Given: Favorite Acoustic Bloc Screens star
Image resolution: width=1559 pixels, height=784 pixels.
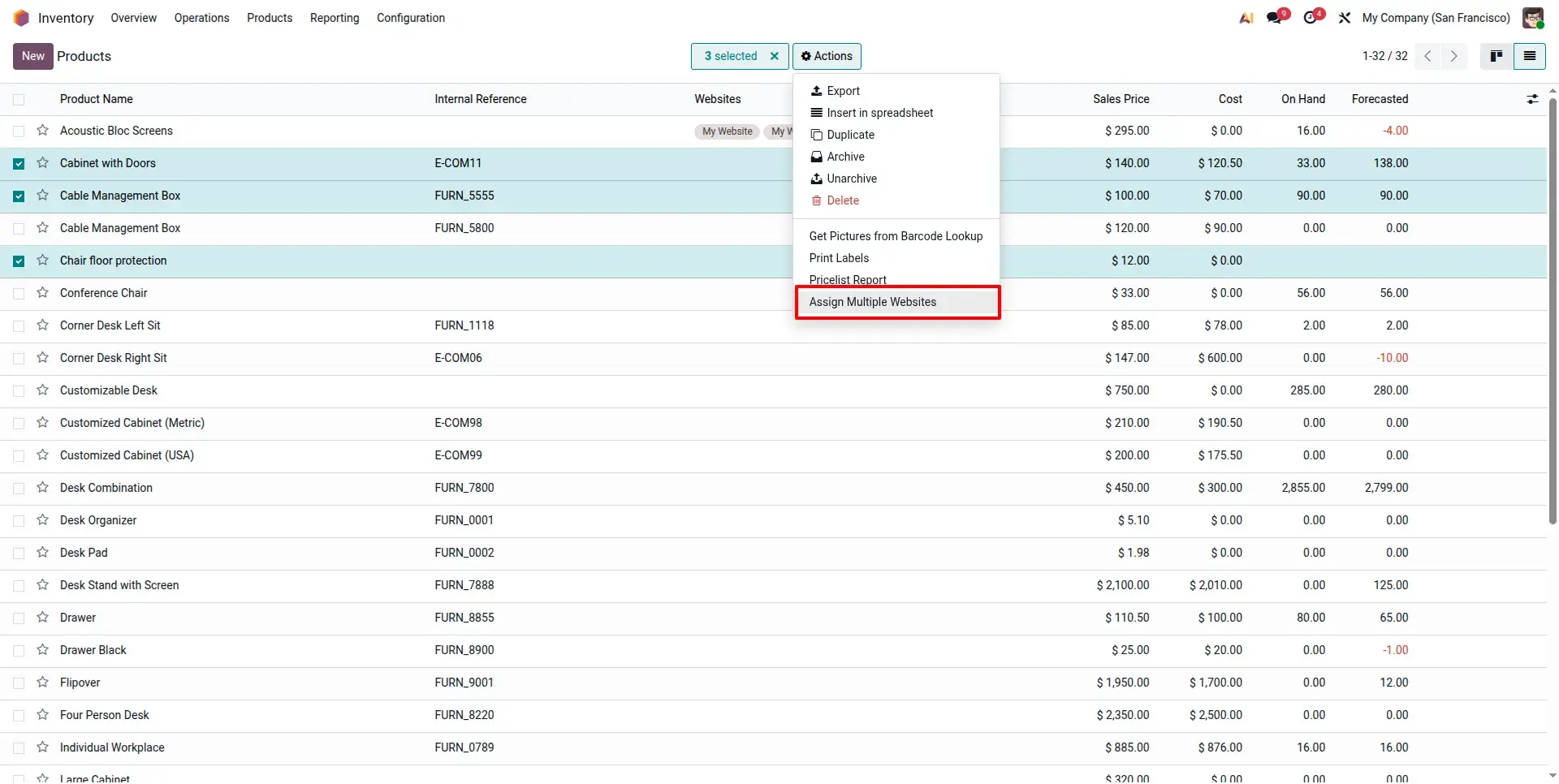Looking at the screenshot, I should point(43,131).
